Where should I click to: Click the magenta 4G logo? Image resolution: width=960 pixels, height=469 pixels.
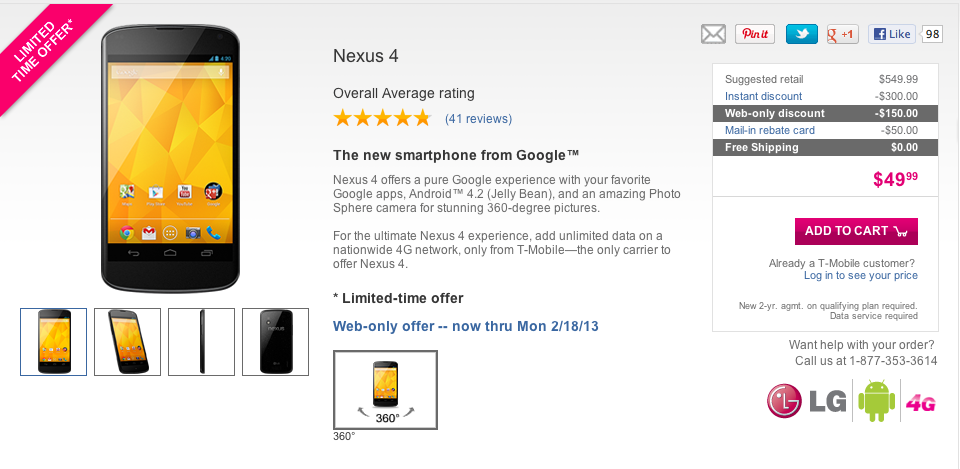point(921,404)
